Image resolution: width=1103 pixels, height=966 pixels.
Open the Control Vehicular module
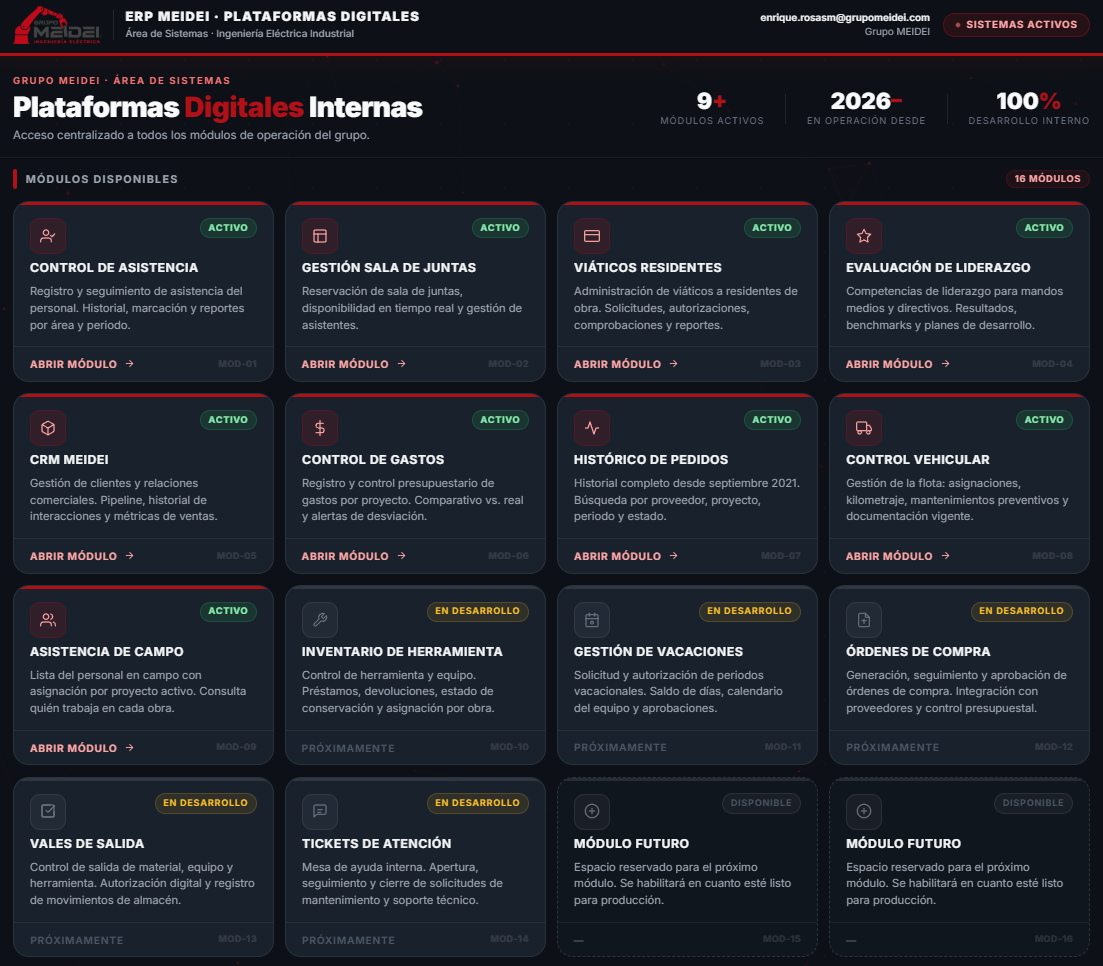[x=898, y=556]
